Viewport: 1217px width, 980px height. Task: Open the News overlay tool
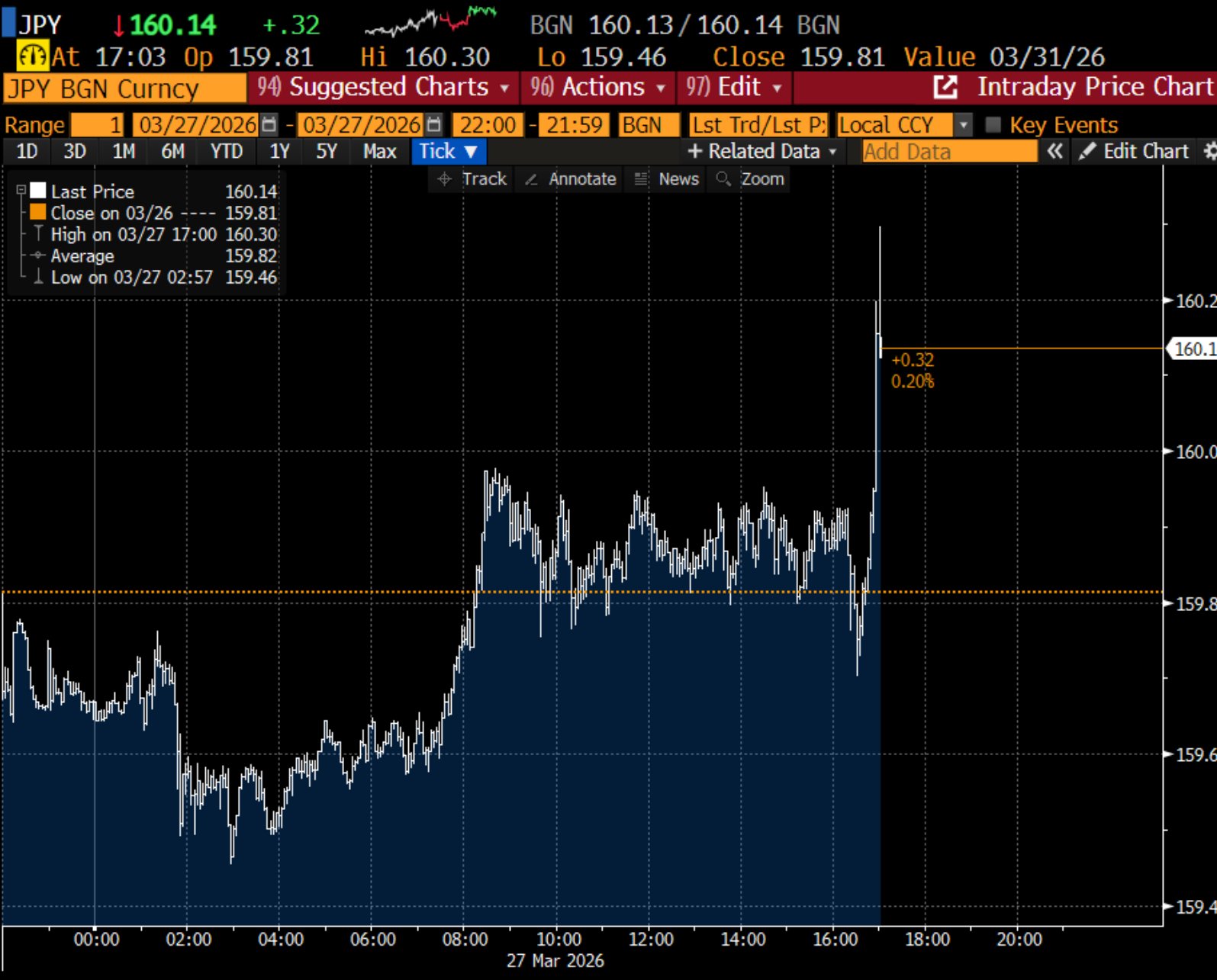pyautogui.click(x=667, y=179)
